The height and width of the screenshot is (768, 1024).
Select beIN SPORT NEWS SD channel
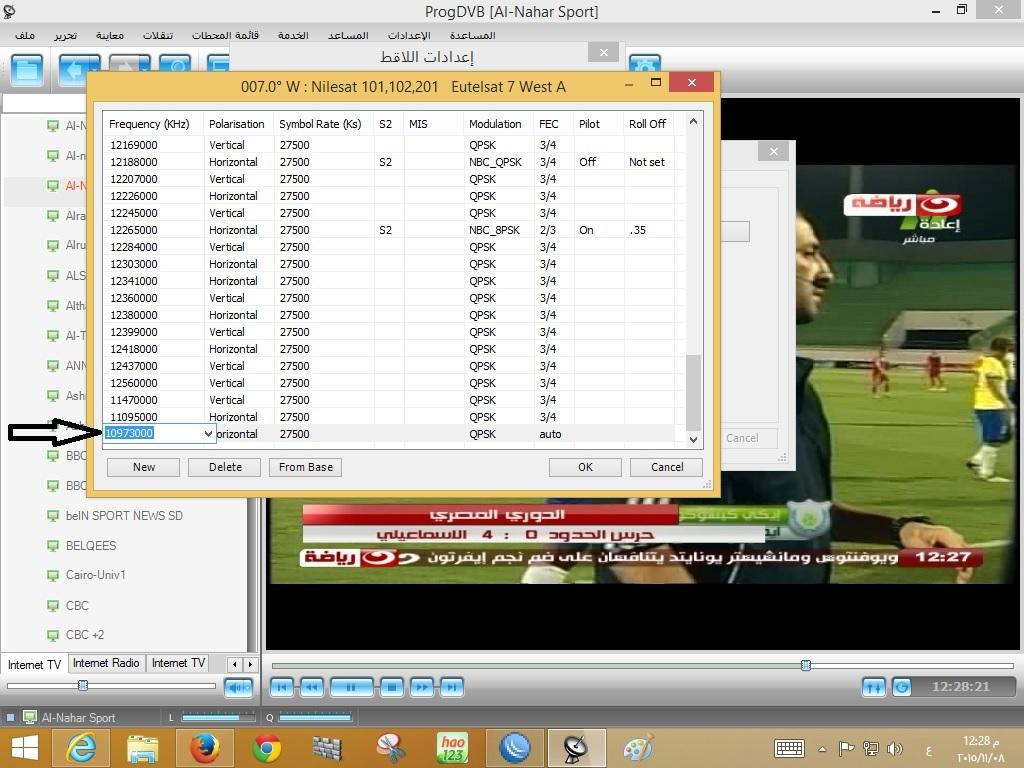click(124, 515)
